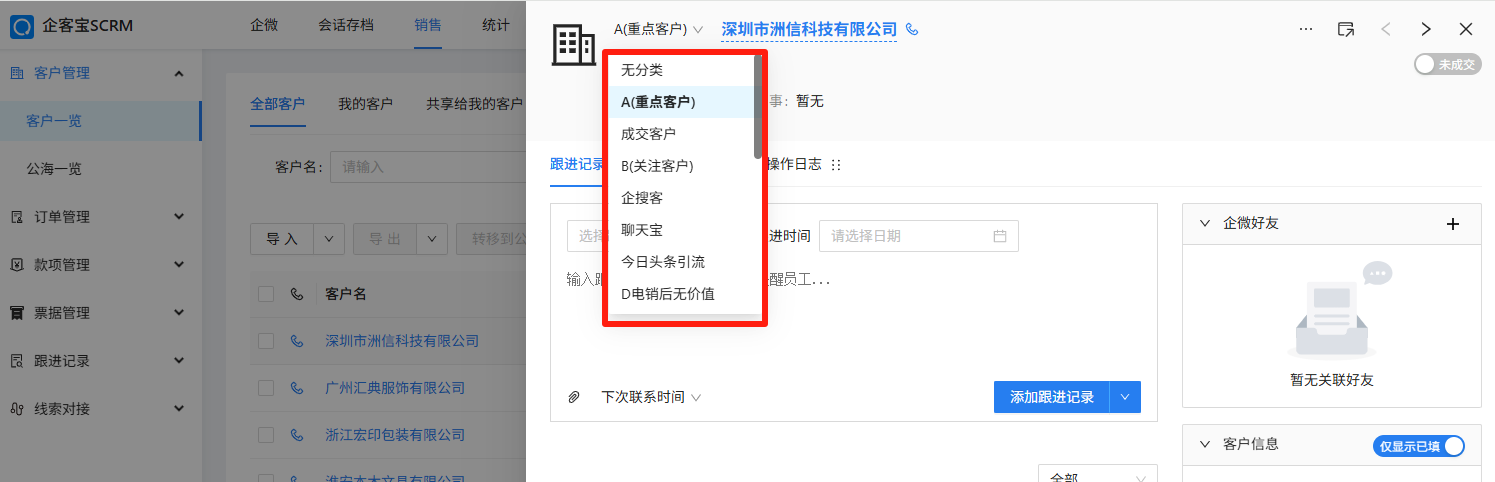Open the three-dot more options menu
The height and width of the screenshot is (482, 1495).
point(1305,29)
